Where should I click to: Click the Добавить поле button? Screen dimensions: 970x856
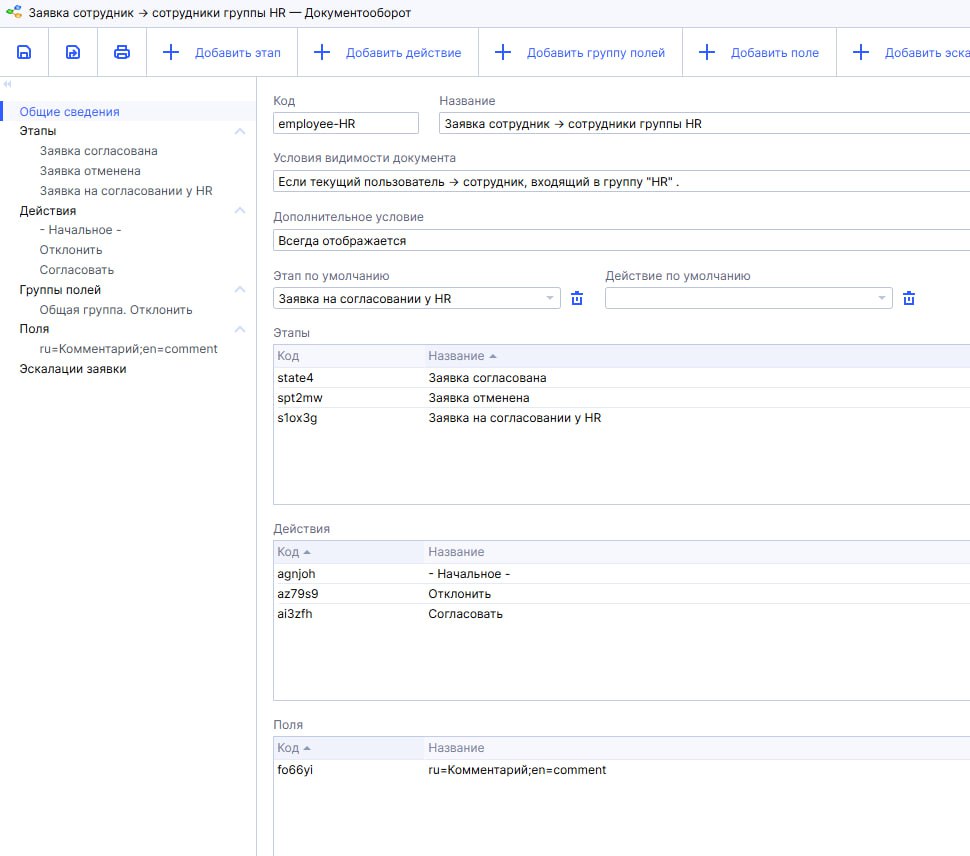coord(759,52)
